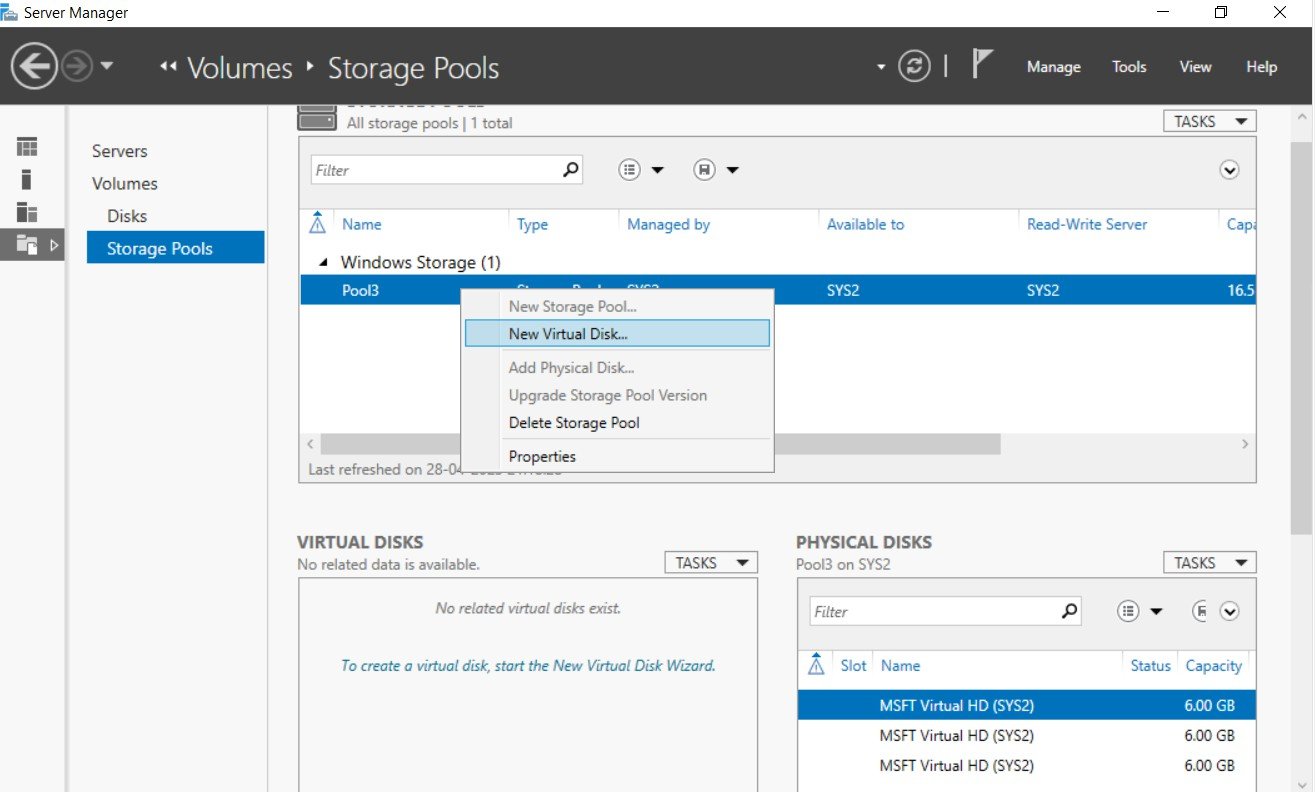
Task: Go back with the back arrow button
Action: (x=34, y=67)
